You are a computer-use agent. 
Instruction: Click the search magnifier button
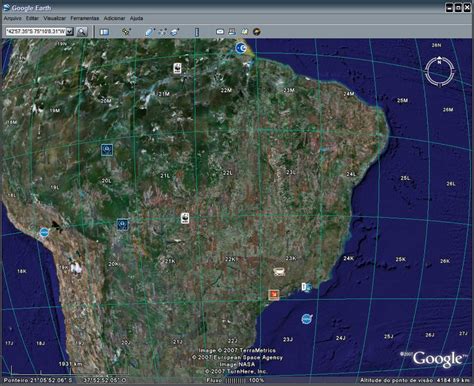click(82, 32)
